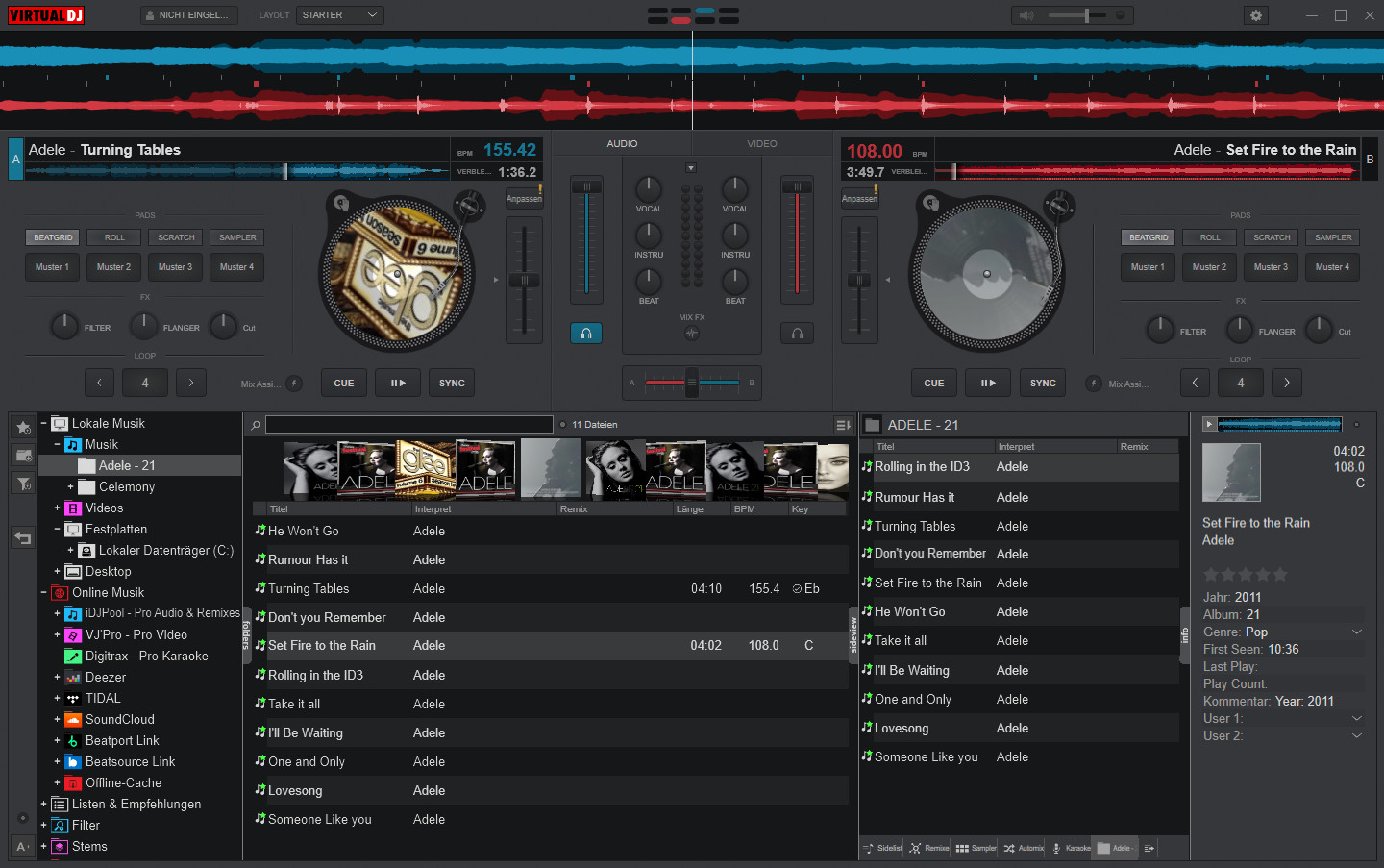Toggle deck A headphone cue button

[586, 333]
